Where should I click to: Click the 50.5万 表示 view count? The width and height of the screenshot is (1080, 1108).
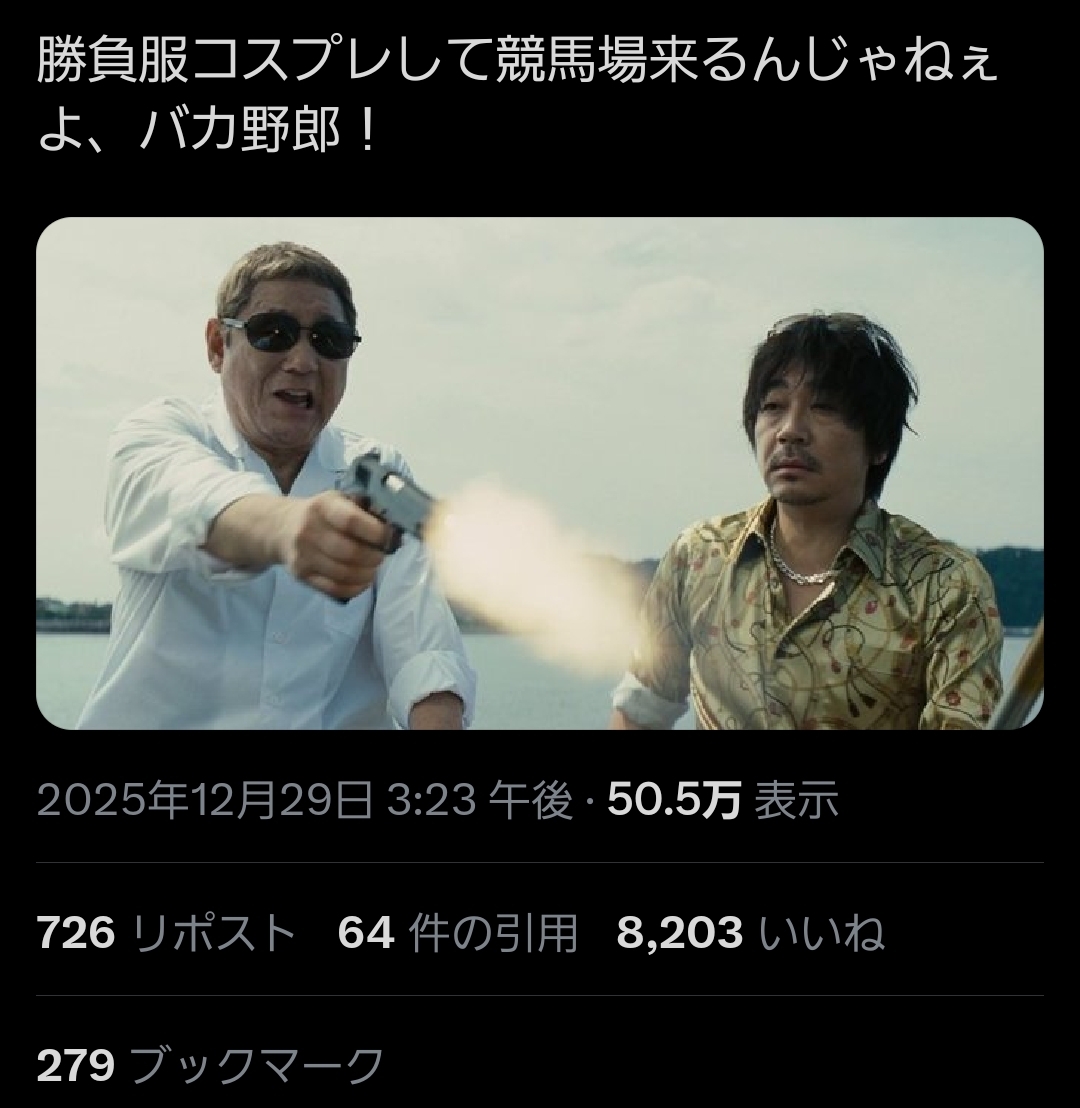722,799
